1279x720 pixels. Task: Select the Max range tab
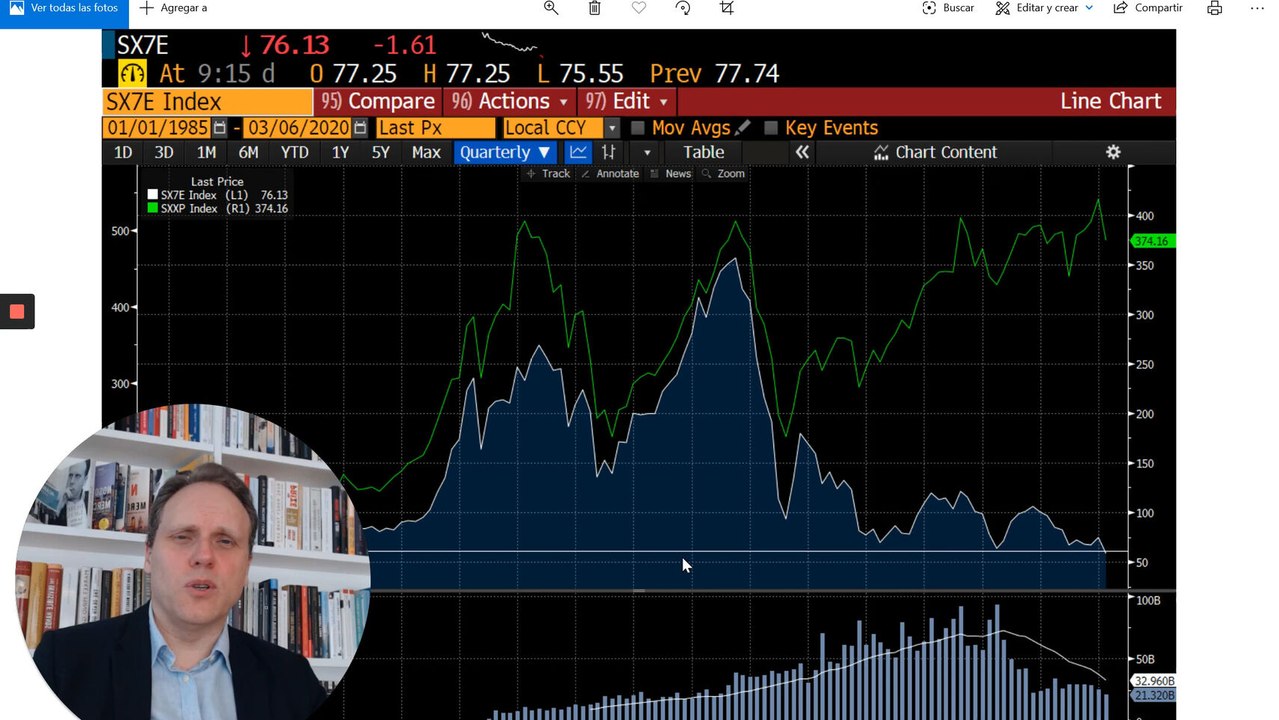point(426,152)
